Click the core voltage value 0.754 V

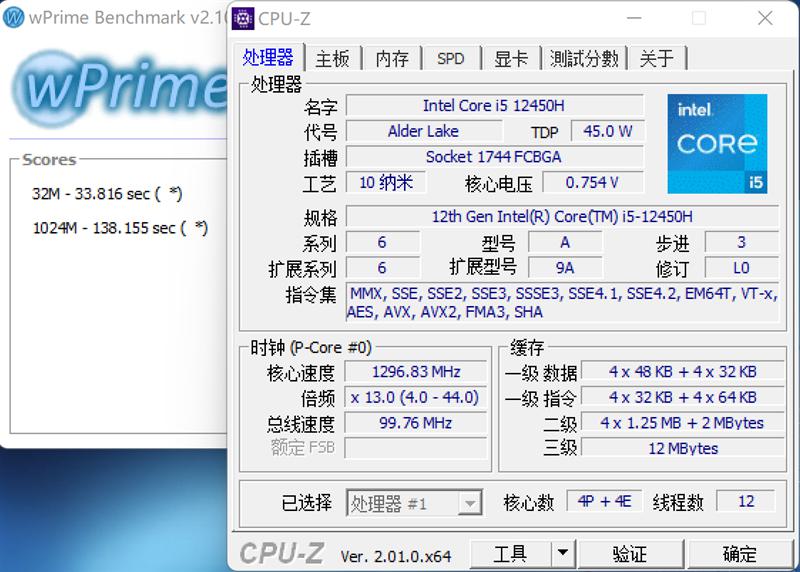click(593, 182)
